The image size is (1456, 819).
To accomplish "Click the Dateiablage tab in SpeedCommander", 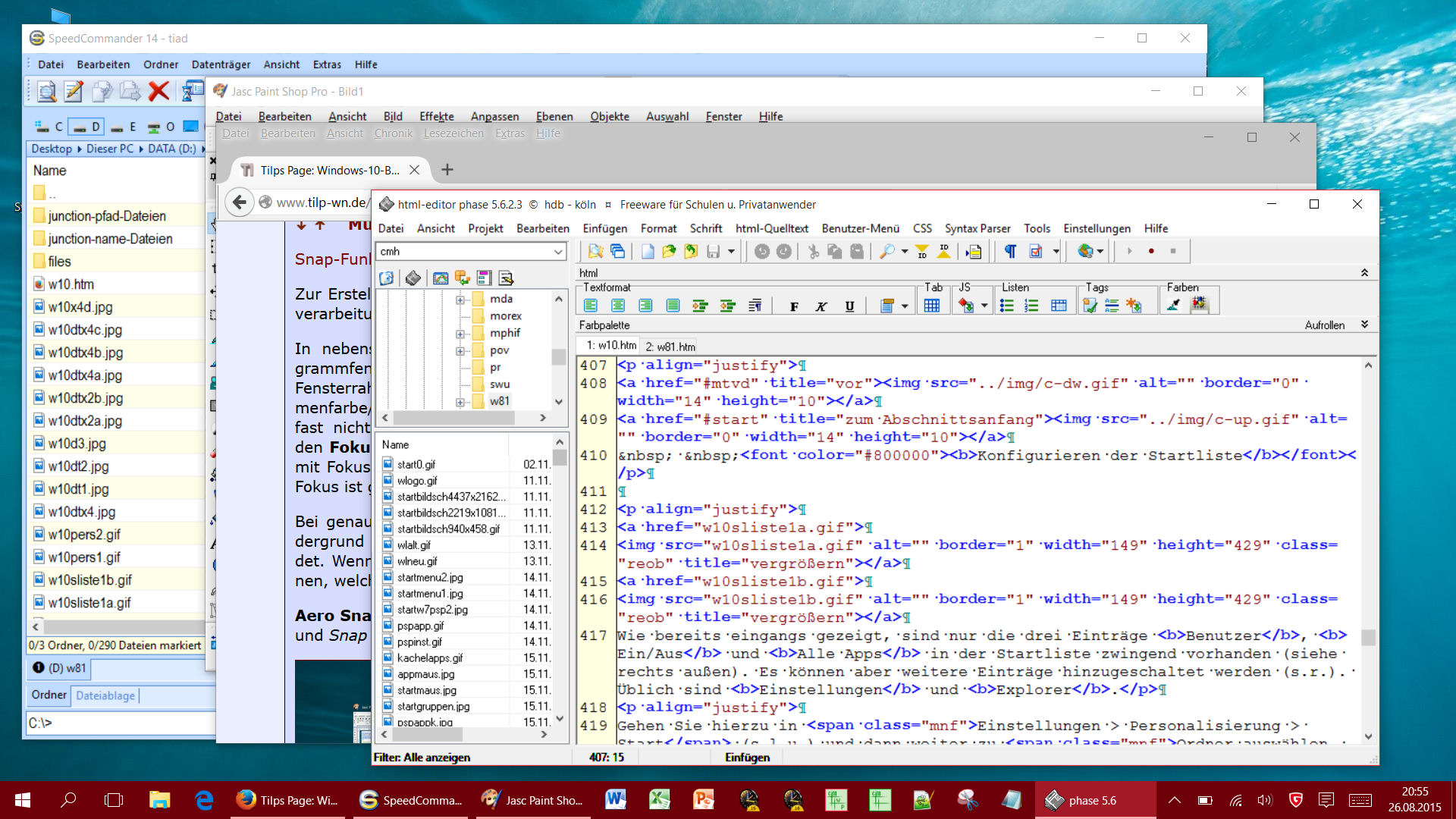I will click(x=105, y=695).
